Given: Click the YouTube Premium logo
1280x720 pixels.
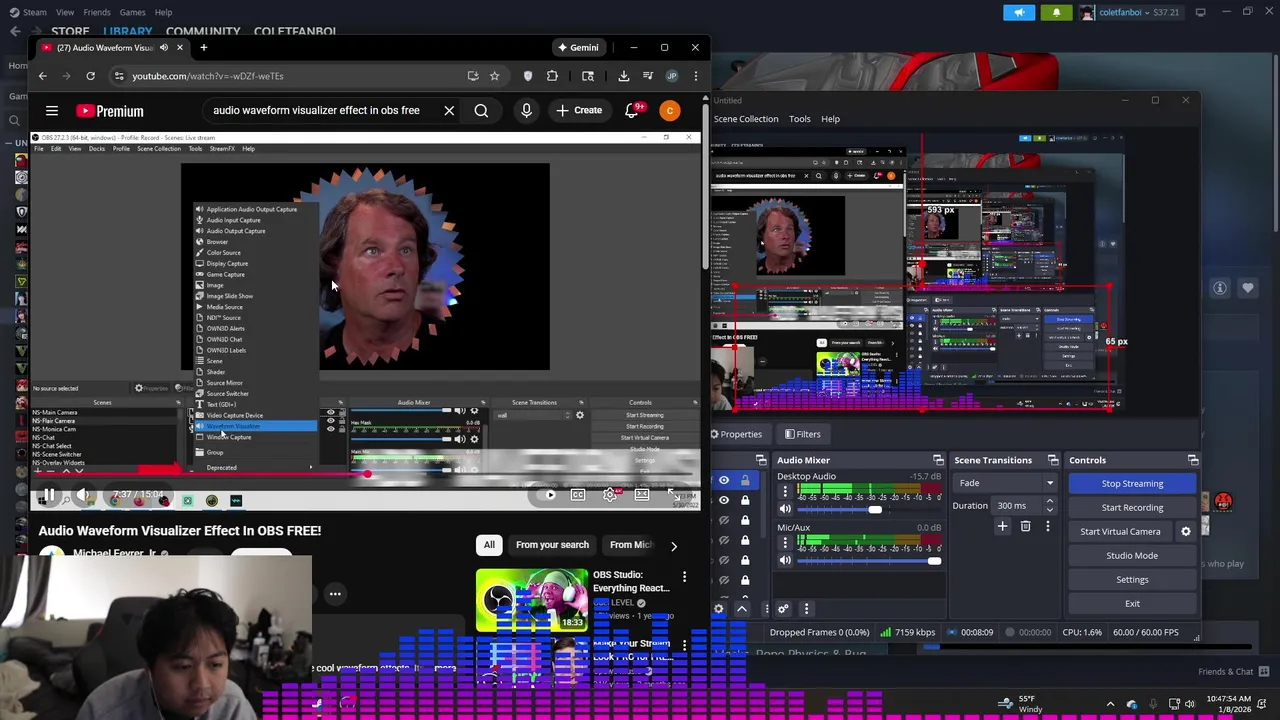Looking at the screenshot, I should (x=110, y=111).
